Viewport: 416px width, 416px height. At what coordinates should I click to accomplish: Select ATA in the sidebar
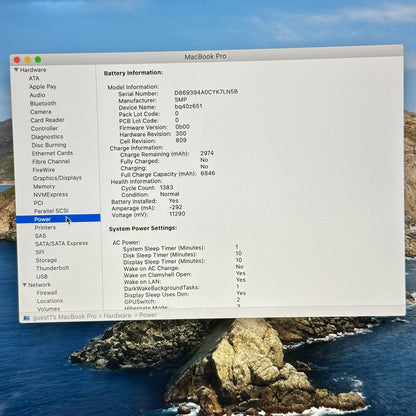click(34, 78)
